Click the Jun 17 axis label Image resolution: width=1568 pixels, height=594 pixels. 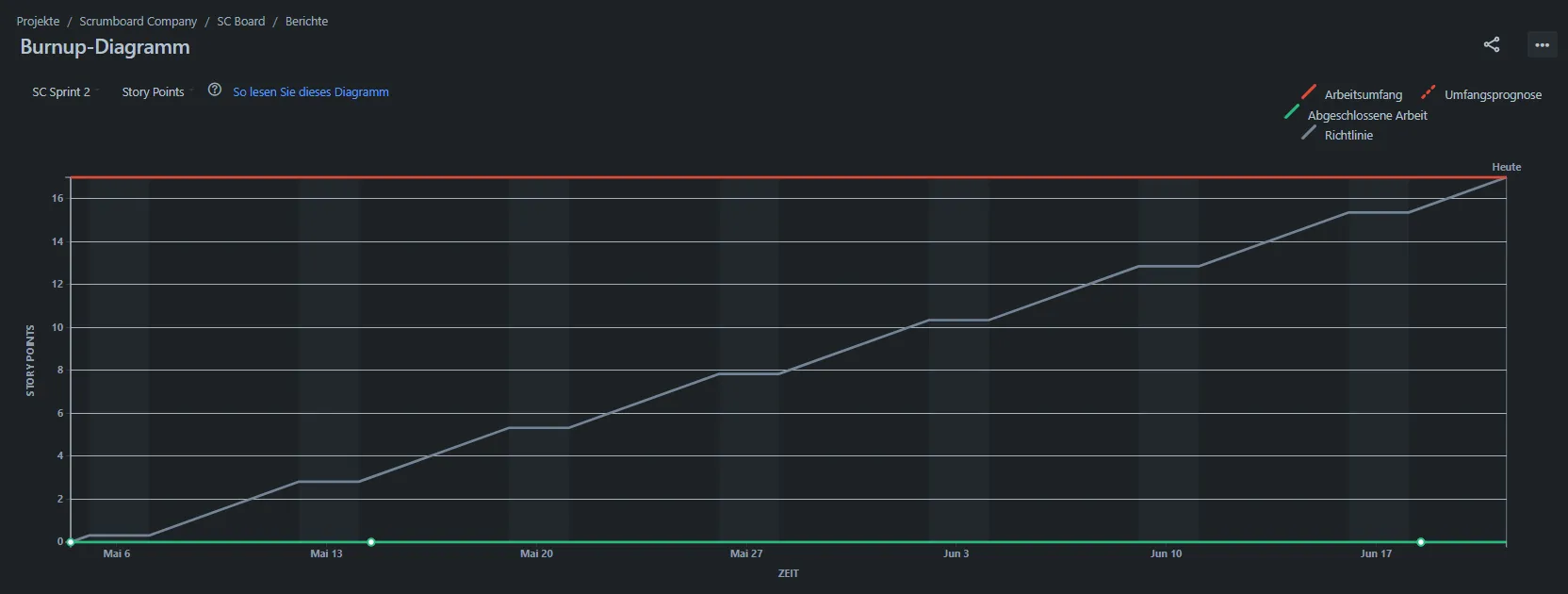point(1376,553)
